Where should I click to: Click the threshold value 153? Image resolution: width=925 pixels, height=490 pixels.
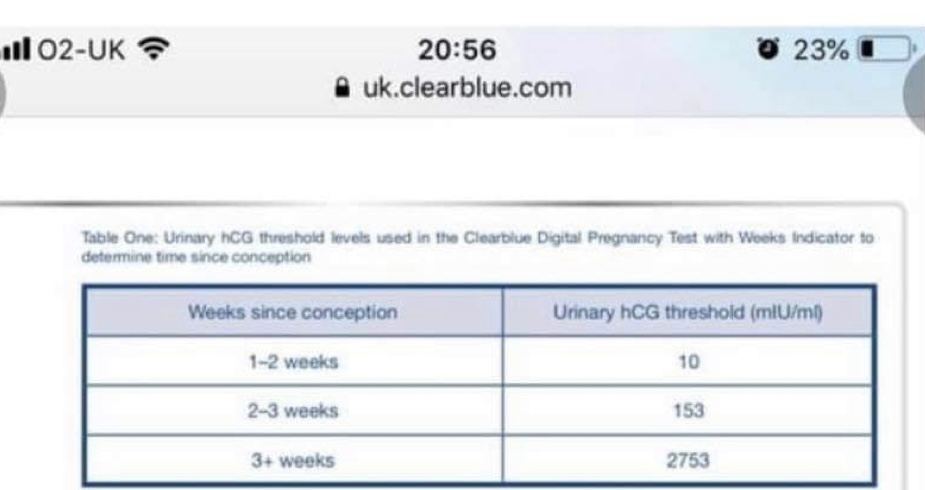click(x=688, y=411)
